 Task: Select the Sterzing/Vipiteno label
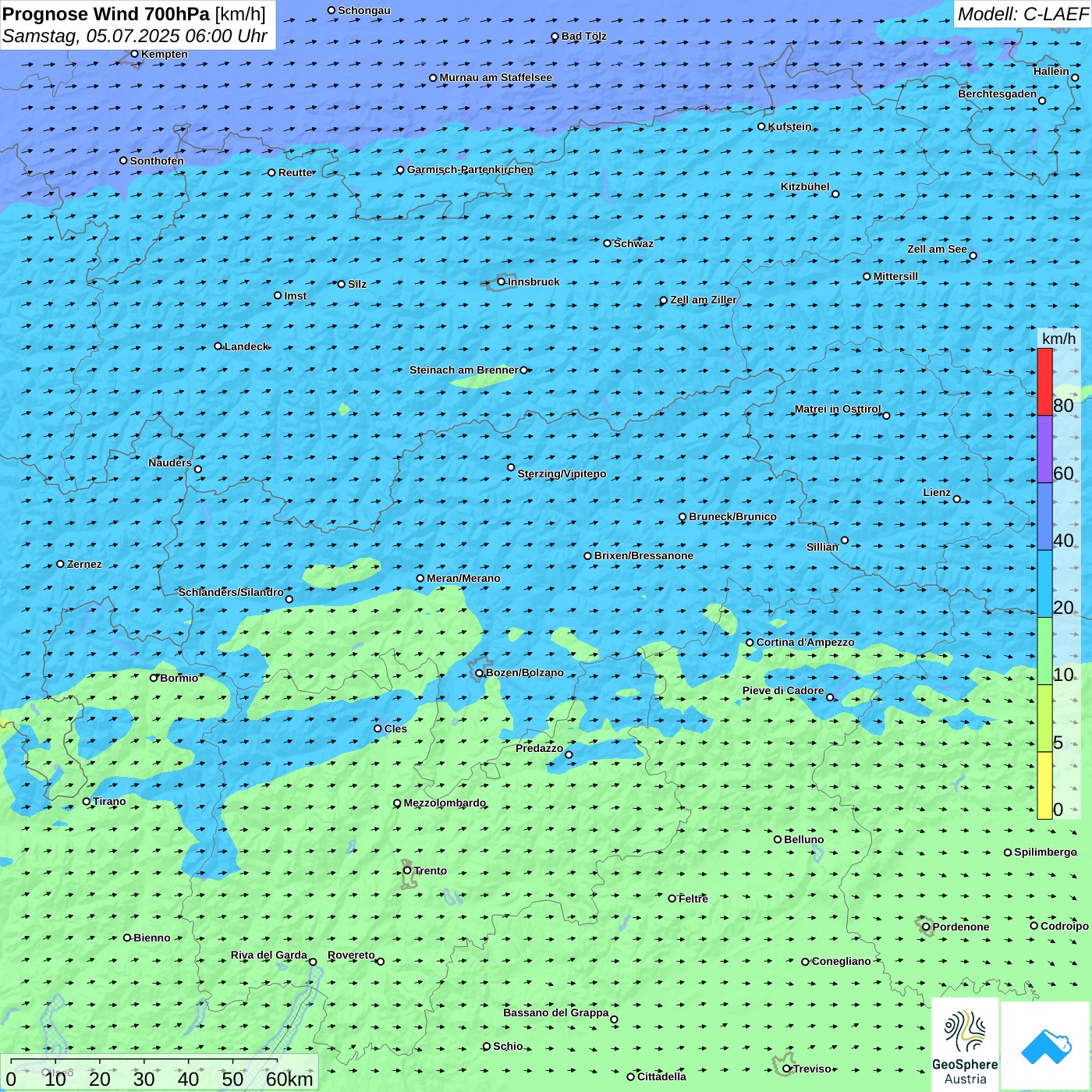coord(562,473)
